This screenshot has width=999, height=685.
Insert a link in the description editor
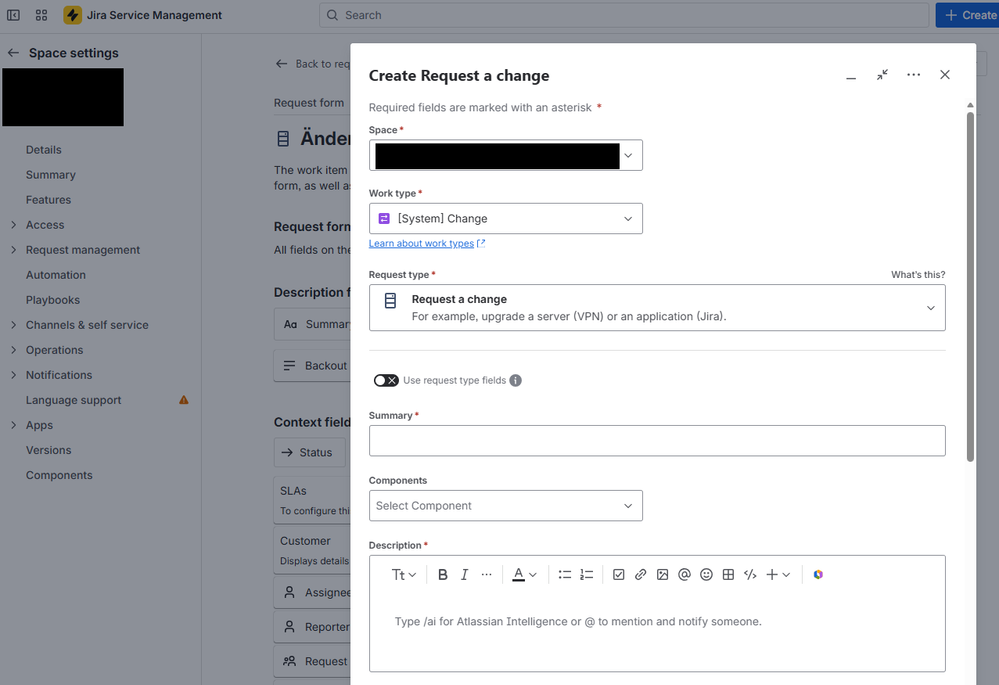pos(640,574)
